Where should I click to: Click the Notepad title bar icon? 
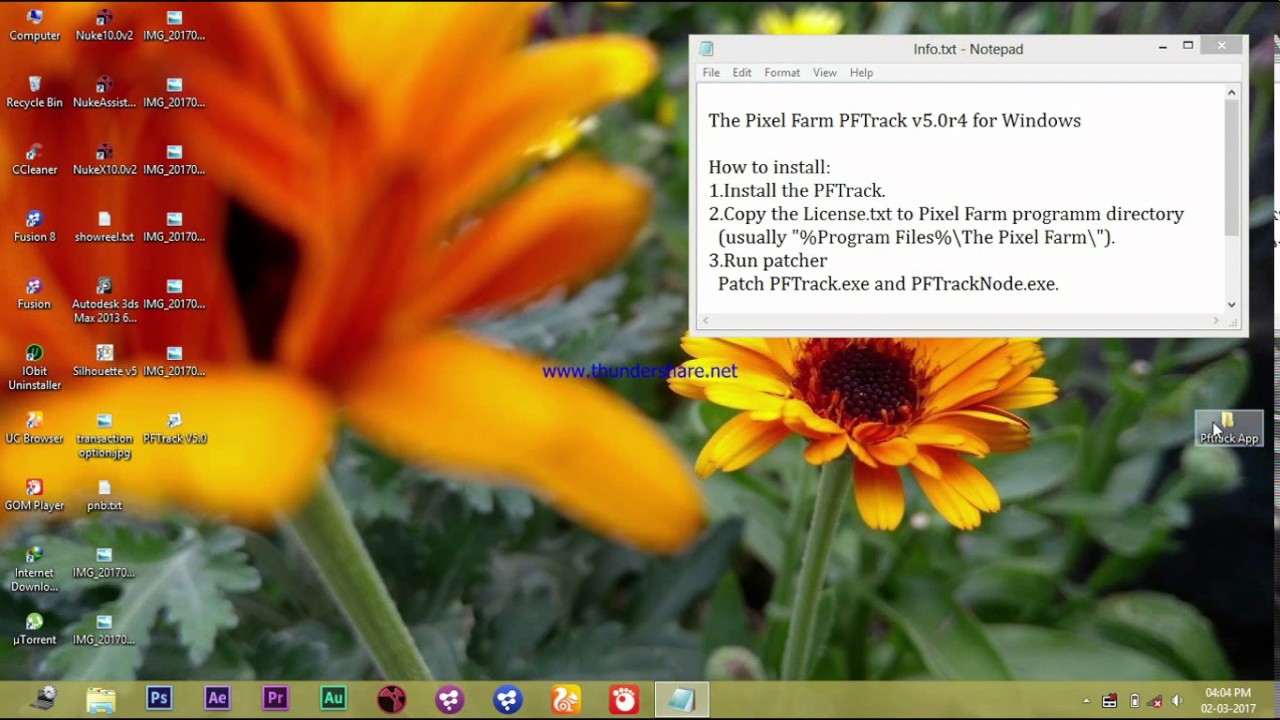[x=707, y=49]
